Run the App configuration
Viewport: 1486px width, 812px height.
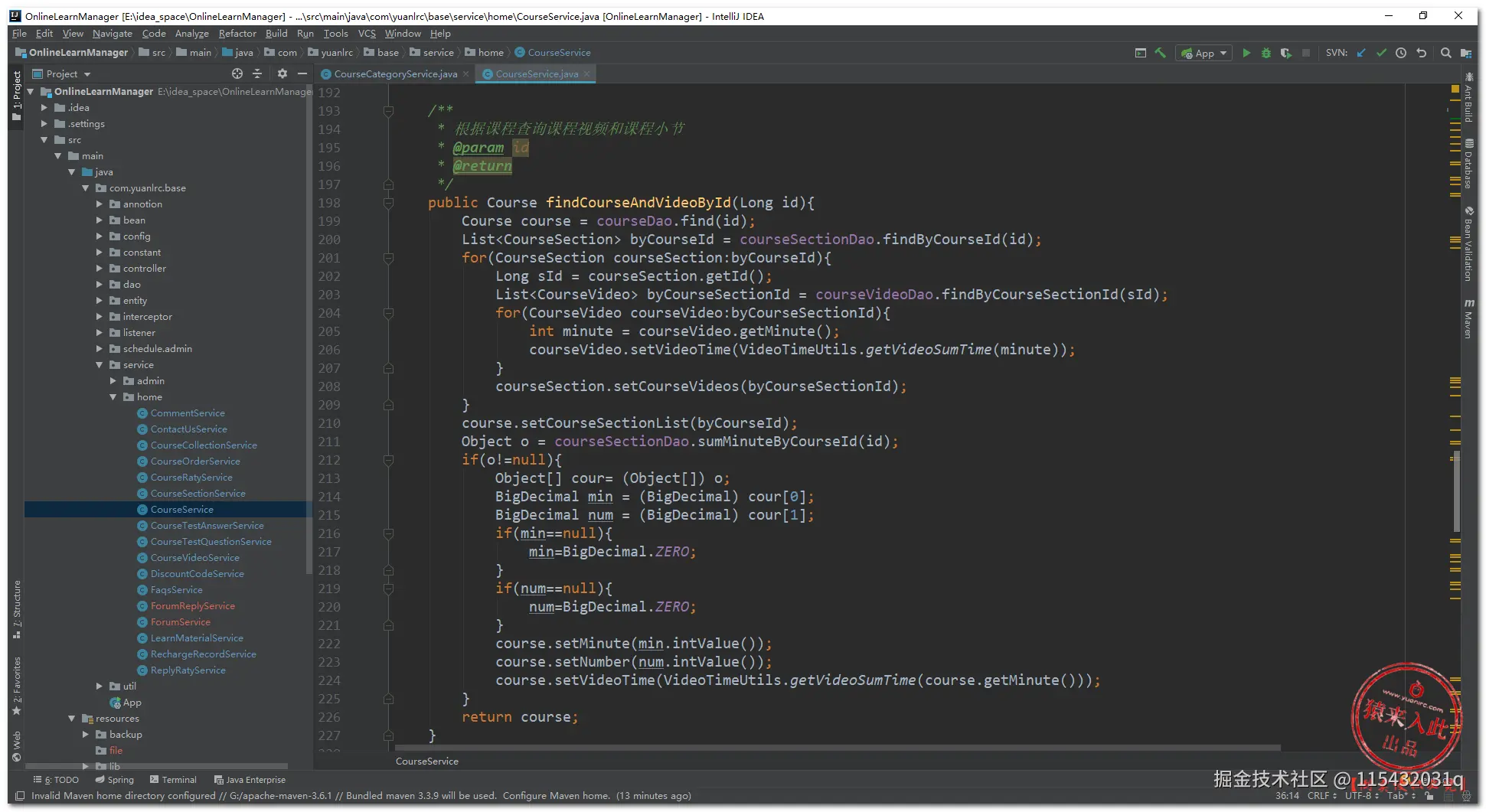(1246, 53)
